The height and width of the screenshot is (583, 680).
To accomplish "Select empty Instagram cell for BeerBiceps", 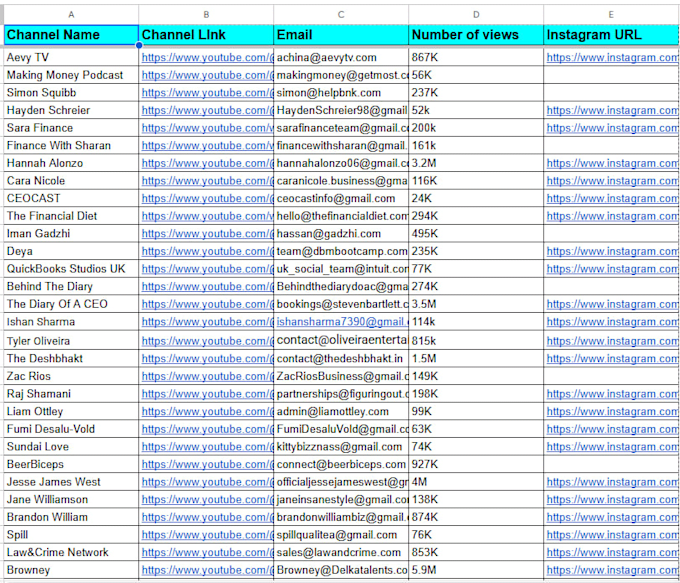I will click(611, 464).
